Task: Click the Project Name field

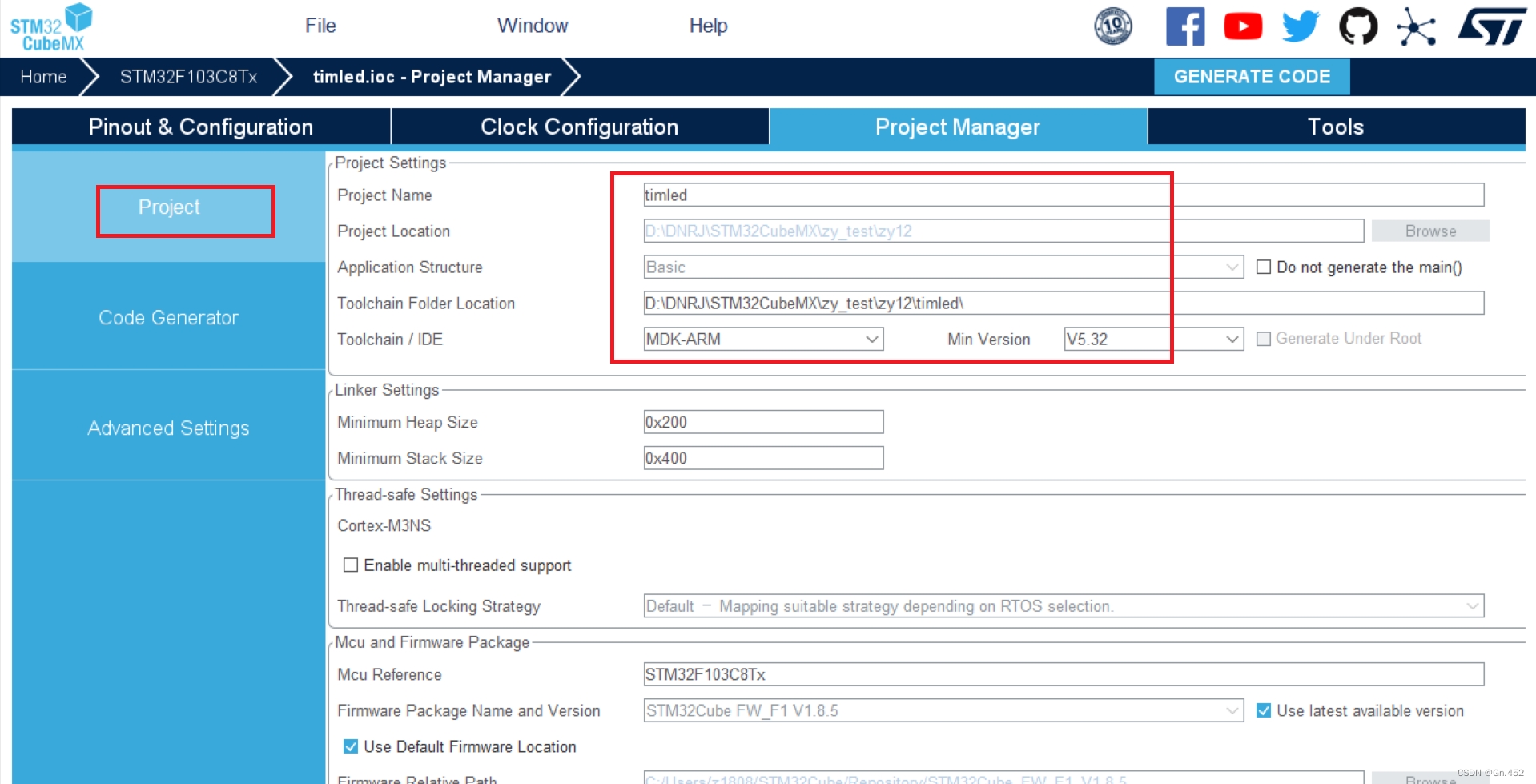Action: (1064, 195)
